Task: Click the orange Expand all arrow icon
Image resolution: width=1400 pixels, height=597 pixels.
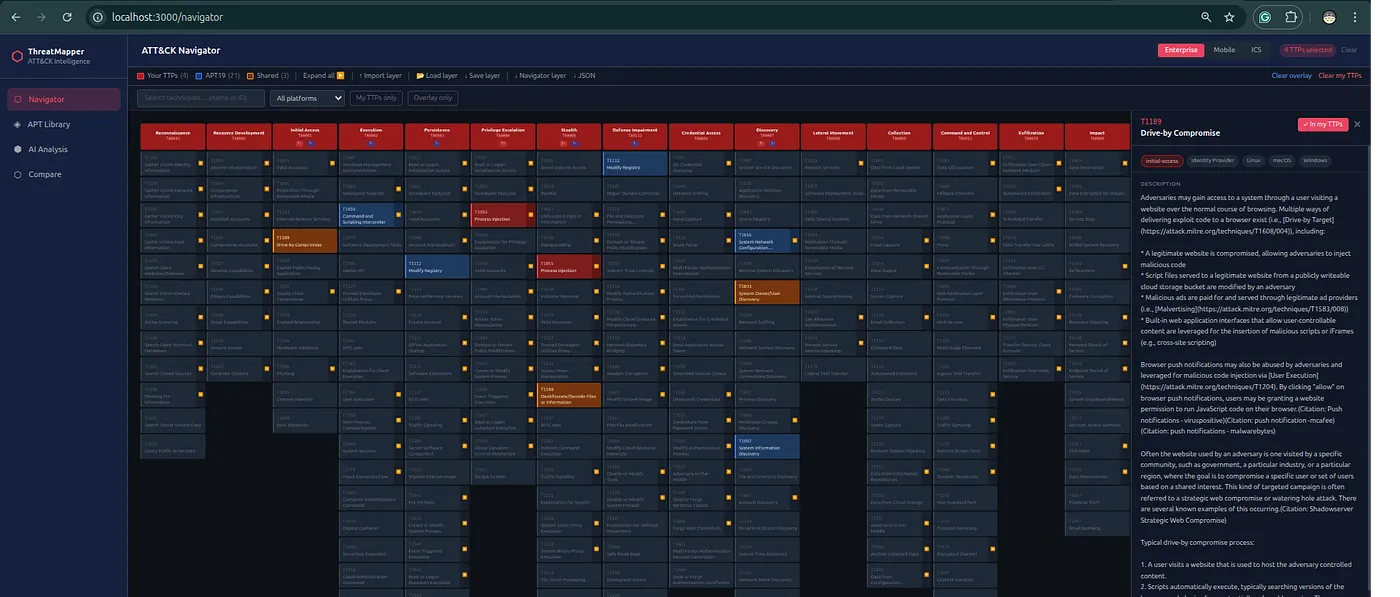Action: pyautogui.click(x=341, y=75)
